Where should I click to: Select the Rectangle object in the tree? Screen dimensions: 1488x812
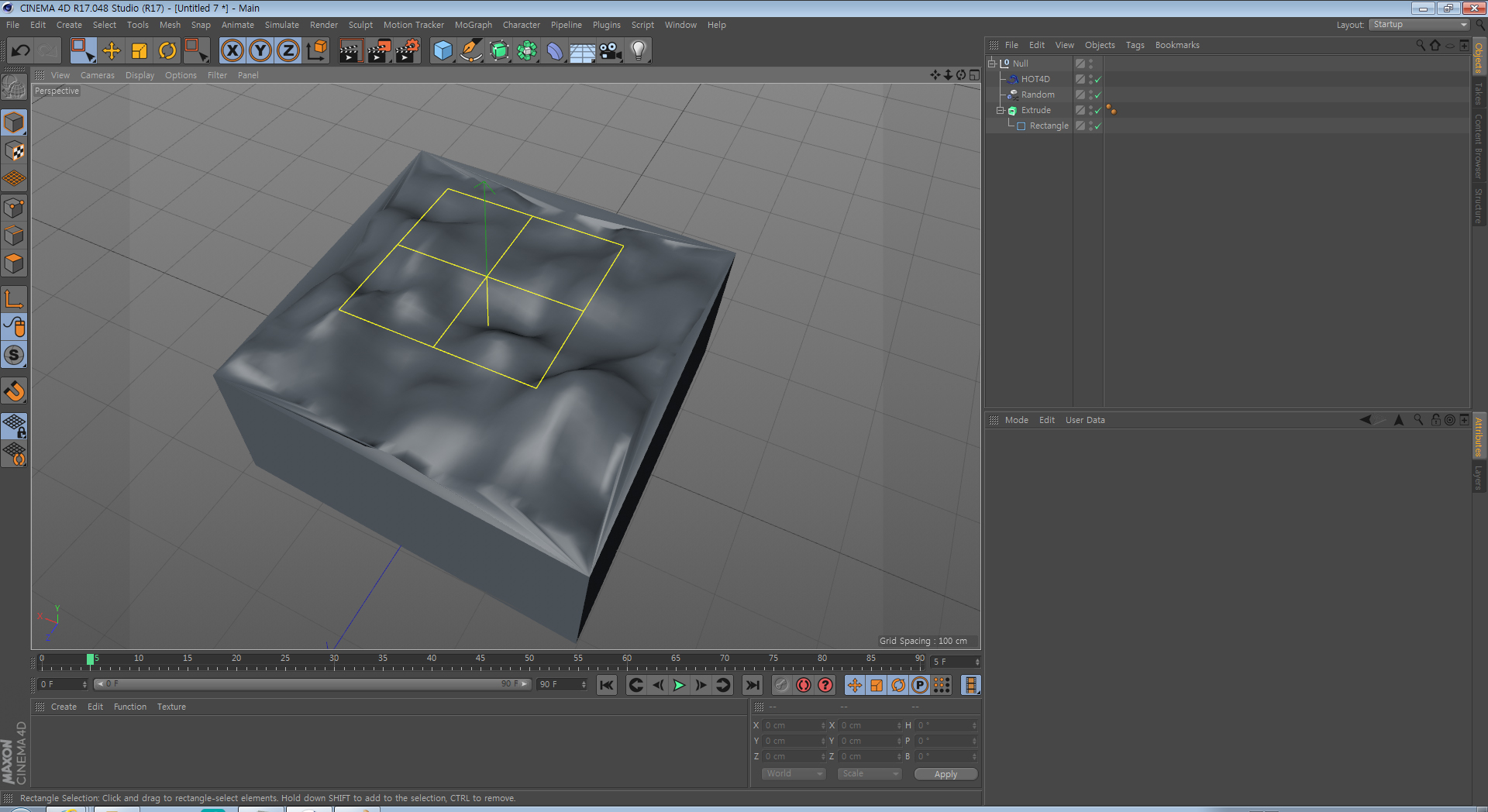click(x=1049, y=126)
